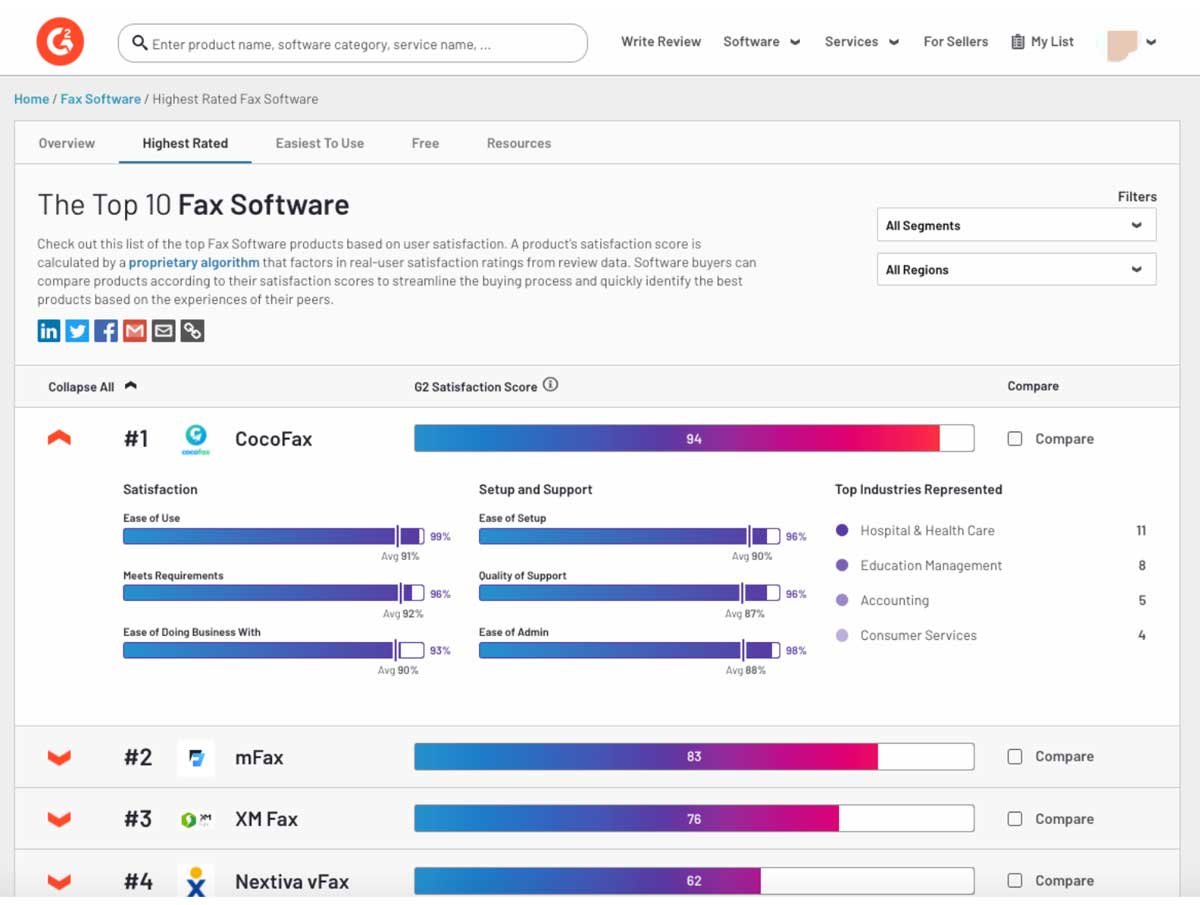This screenshot has height=905, width=1200.
Task: Check the CocoFax Compare checkbox
Action: pos(1015,439)
